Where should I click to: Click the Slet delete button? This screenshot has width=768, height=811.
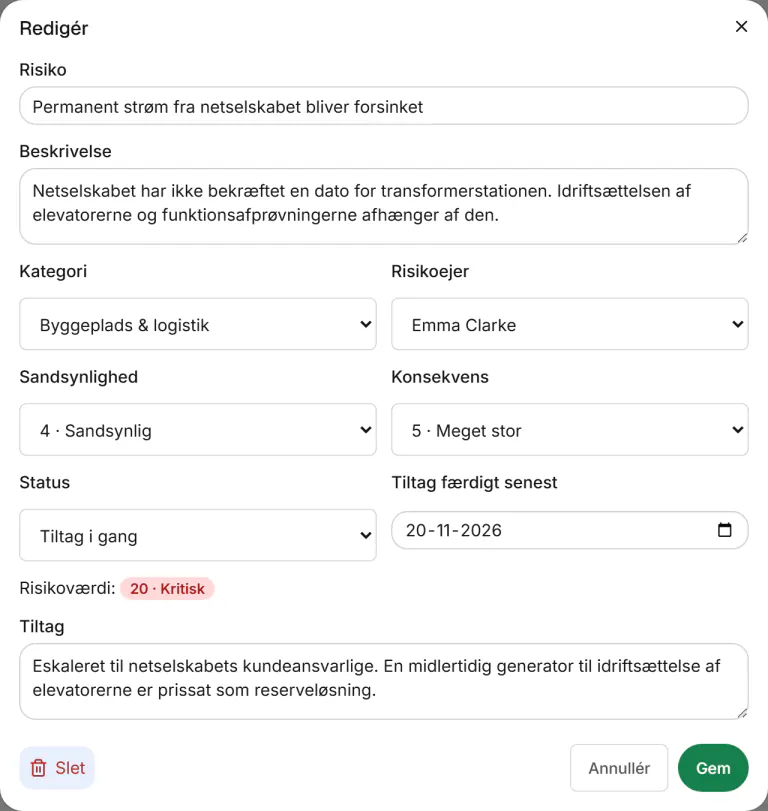click(57, 768)
